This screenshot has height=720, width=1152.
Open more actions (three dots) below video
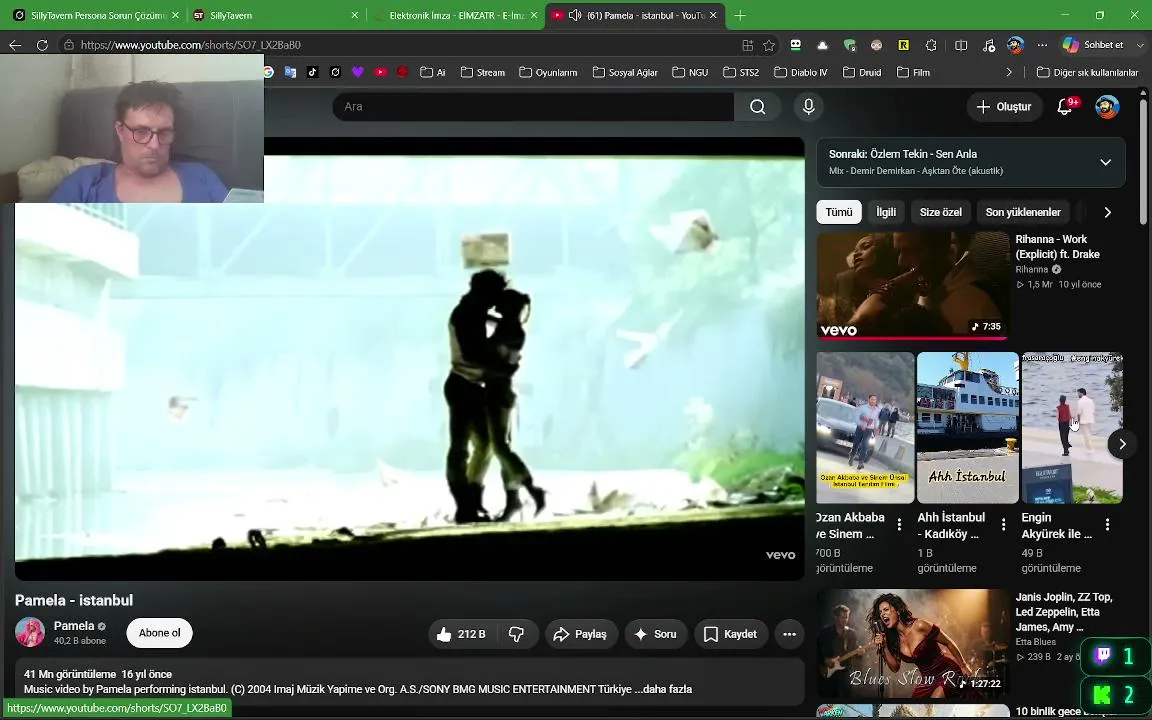(x=789, y=634)
